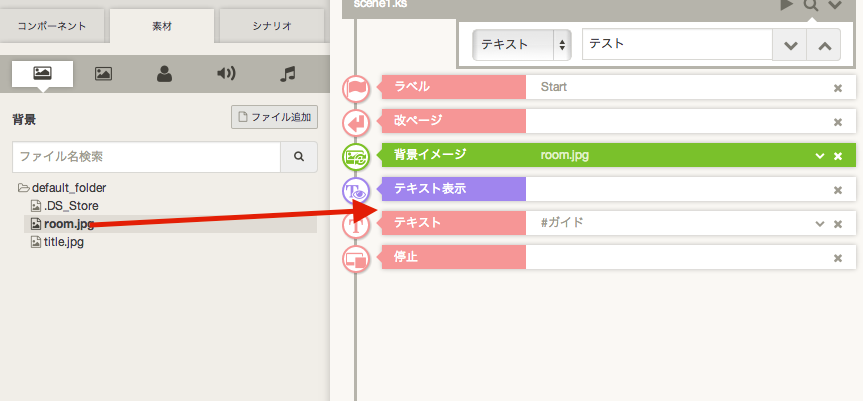863x401 pixels.
Task: Expand the テキスト #ガイド row chevron
Action: (820, 224)
